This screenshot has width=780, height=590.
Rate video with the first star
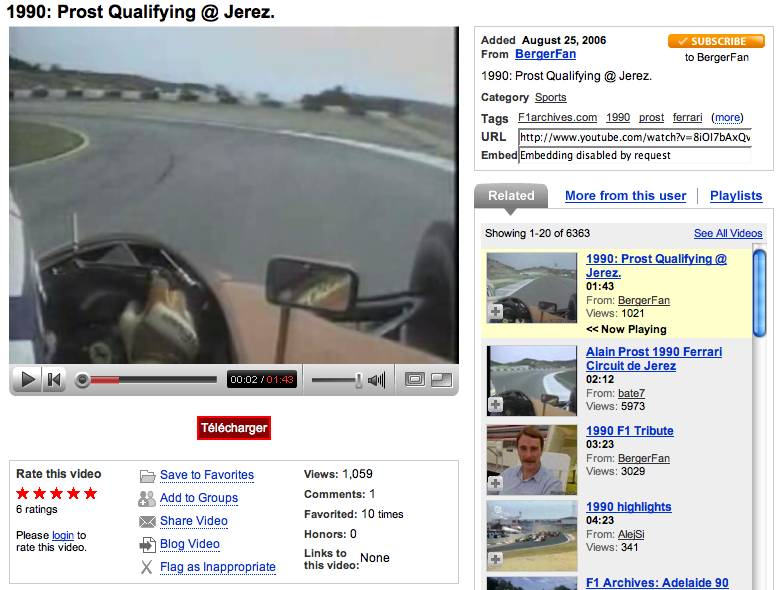point(22,493)
